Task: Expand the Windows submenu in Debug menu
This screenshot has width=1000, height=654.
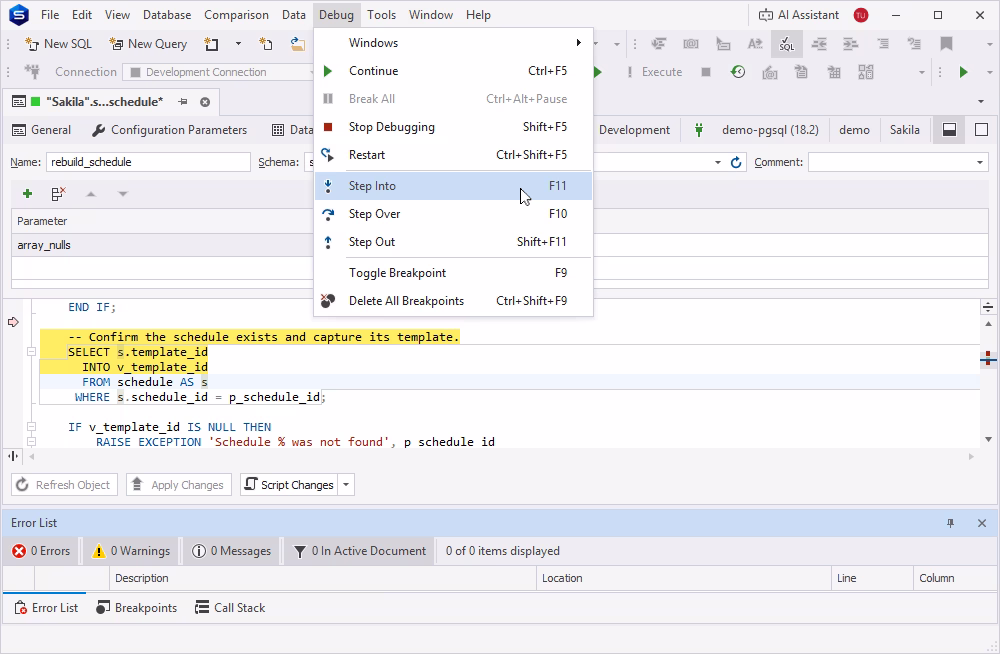Action: pos(453,43)
